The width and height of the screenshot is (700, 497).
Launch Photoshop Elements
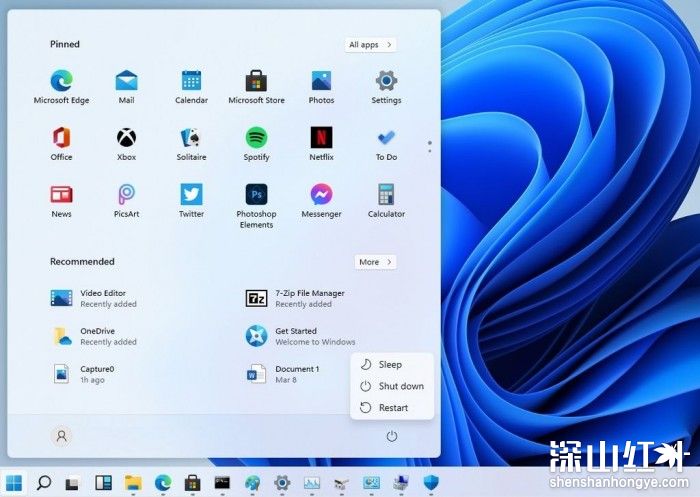(256, 205)
